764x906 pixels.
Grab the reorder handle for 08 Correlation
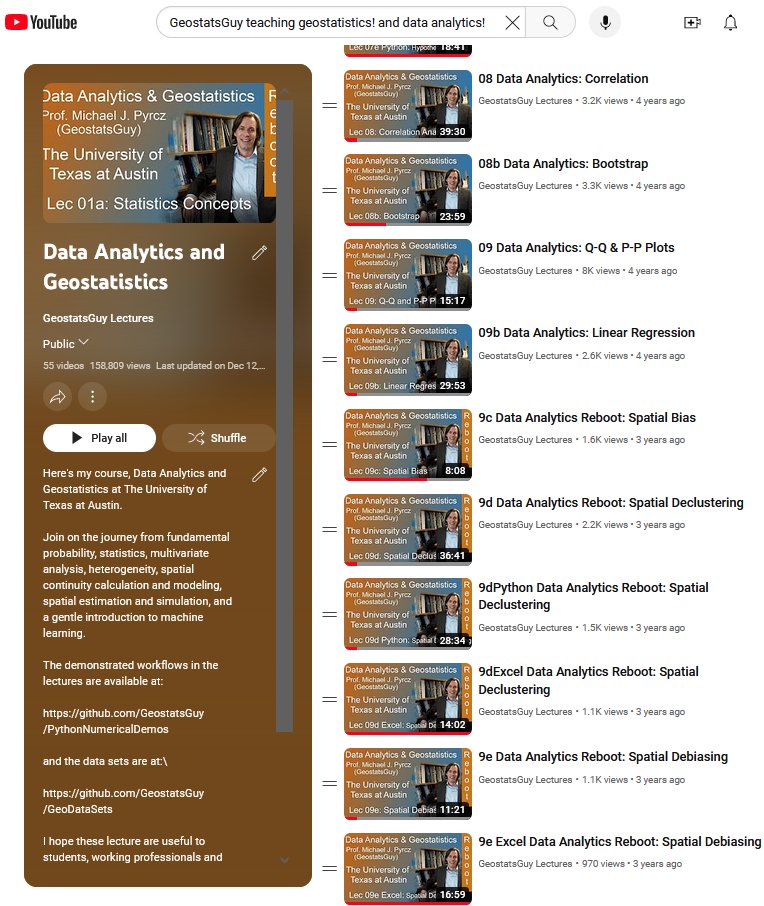(329, 105)
